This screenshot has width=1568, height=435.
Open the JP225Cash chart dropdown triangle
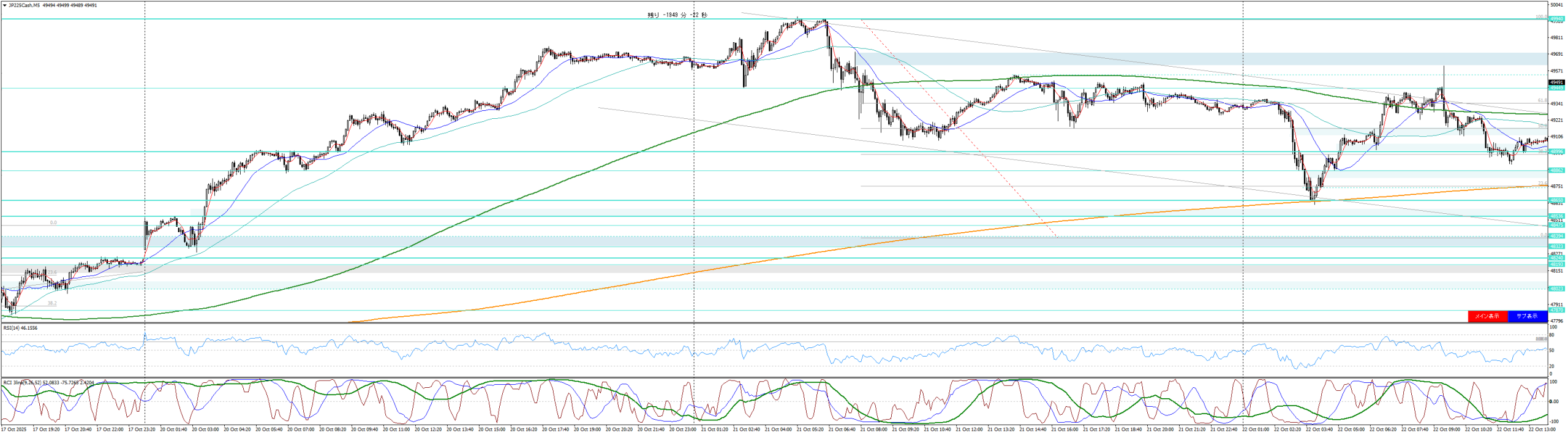(x=5, y=6)
